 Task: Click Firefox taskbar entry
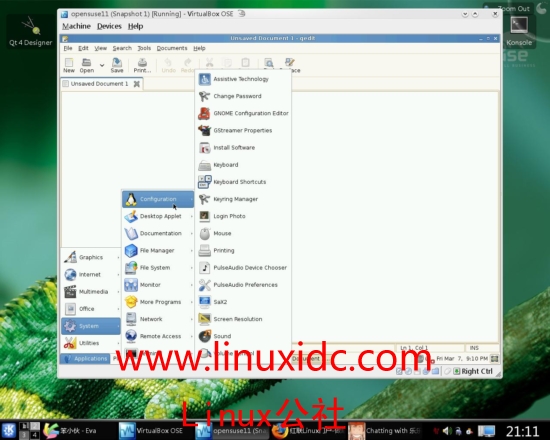309,431
